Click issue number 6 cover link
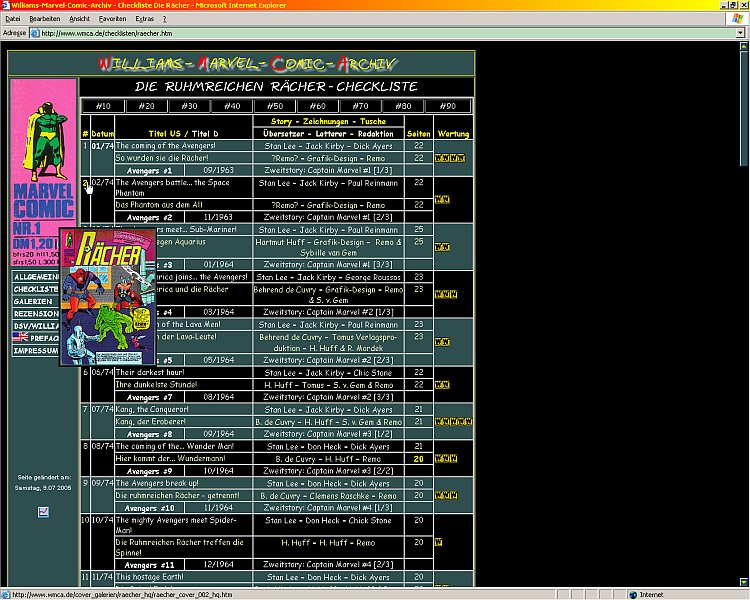The image size is (750, 600). pyautogui.click(x=85, y=372)
